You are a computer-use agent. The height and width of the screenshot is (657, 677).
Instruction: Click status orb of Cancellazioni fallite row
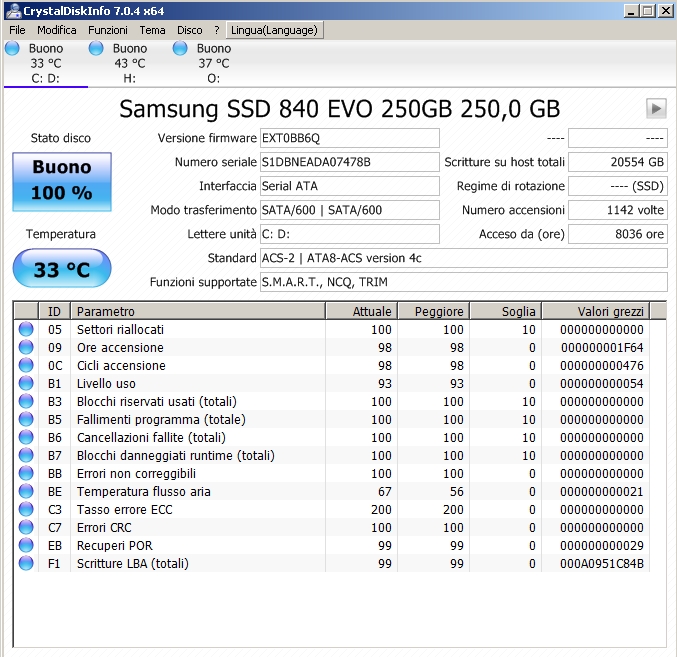pos(26,437)
